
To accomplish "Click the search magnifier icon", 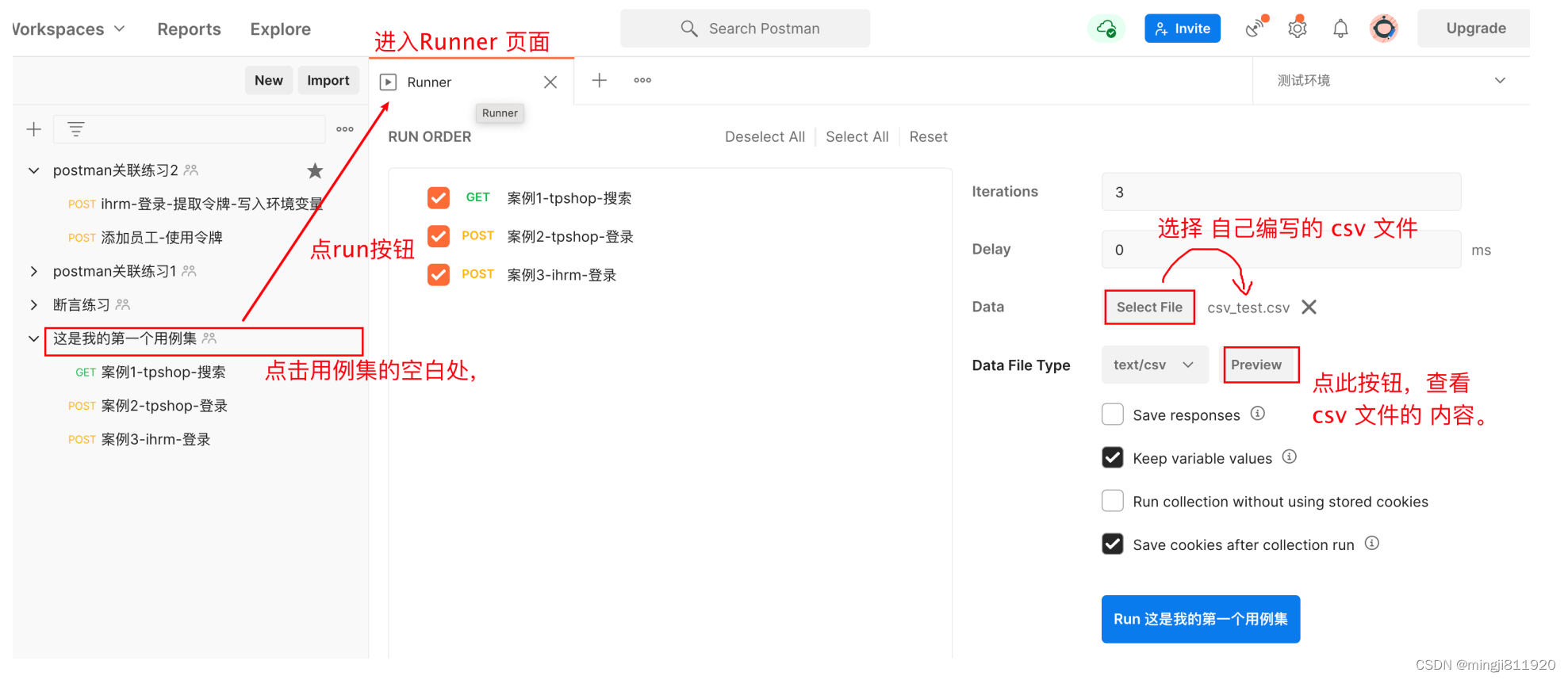I will click(689, 29).
